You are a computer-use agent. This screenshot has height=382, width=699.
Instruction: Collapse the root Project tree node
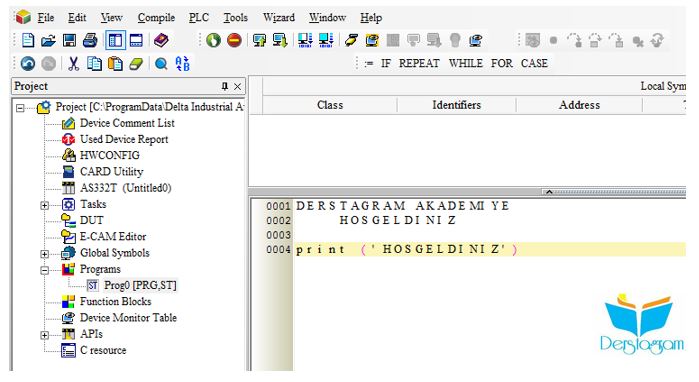pos(20,108)
